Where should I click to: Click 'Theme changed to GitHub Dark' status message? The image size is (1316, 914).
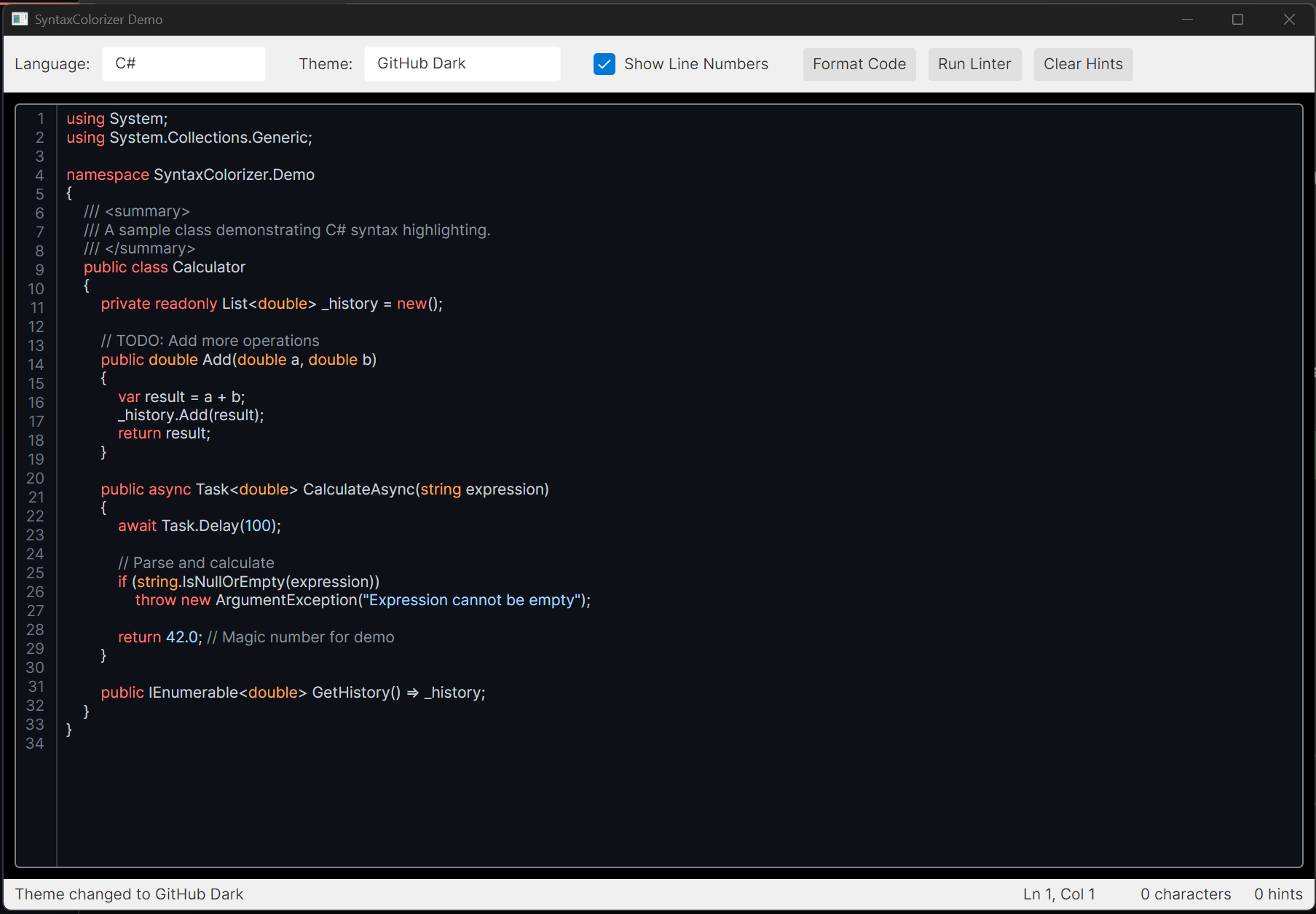(x=130, y=894)
